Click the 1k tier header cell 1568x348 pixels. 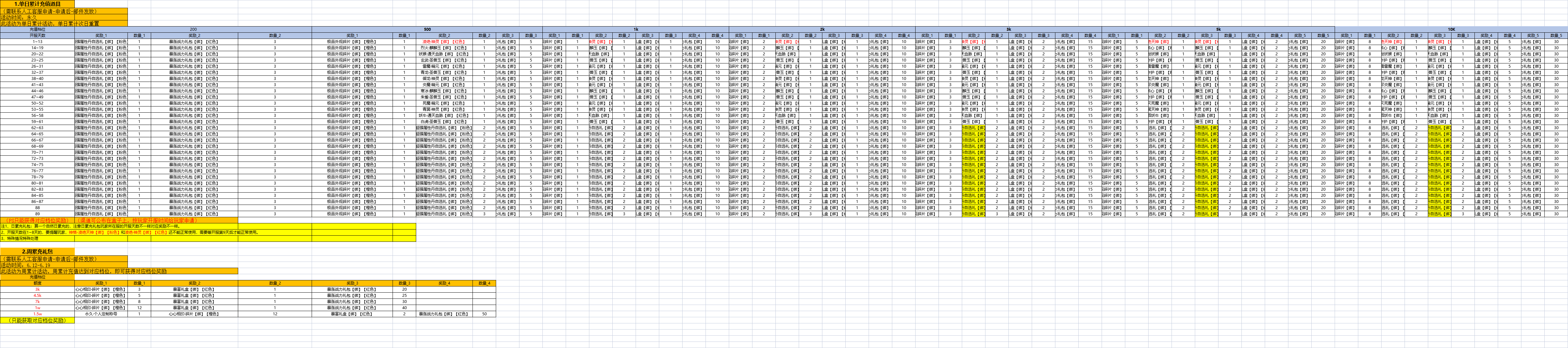[x=636, y=29]
